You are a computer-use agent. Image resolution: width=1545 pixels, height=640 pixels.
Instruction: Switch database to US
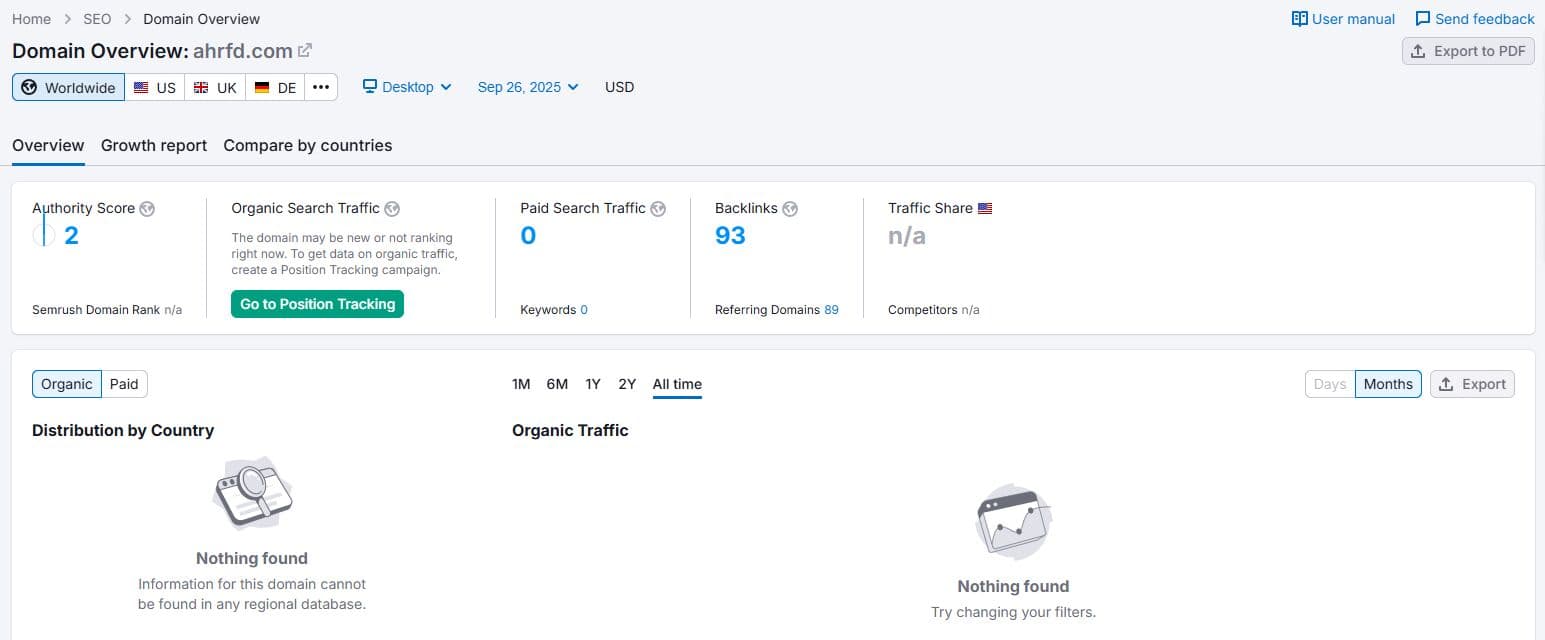[155, 87]
